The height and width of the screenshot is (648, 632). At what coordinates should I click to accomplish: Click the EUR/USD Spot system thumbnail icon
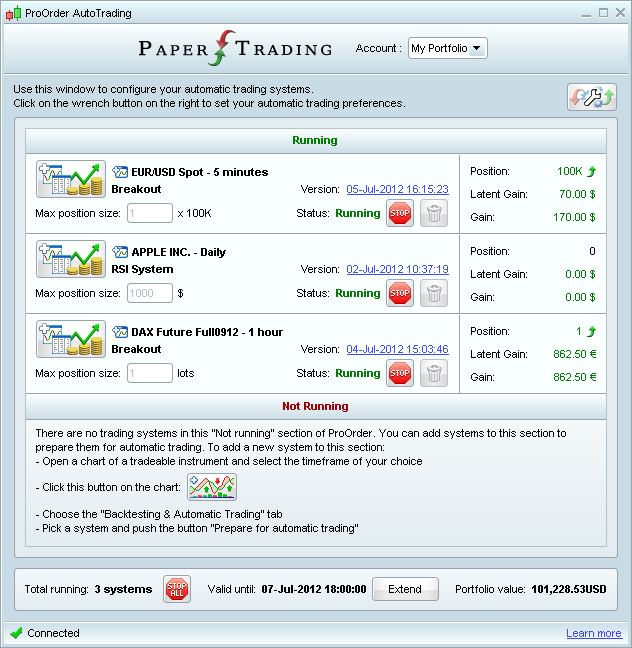[71, 179]
